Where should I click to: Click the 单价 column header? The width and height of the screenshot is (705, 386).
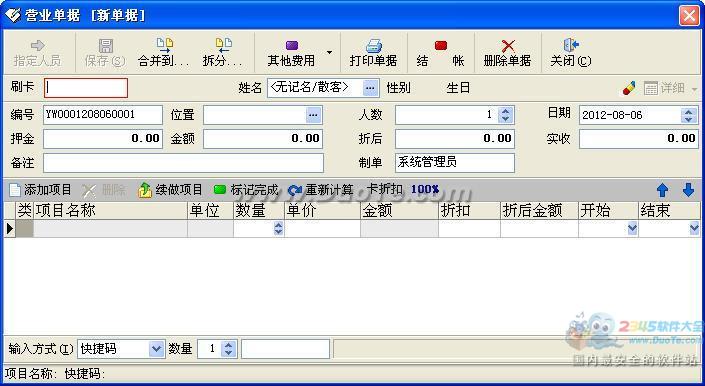point(322,211)
